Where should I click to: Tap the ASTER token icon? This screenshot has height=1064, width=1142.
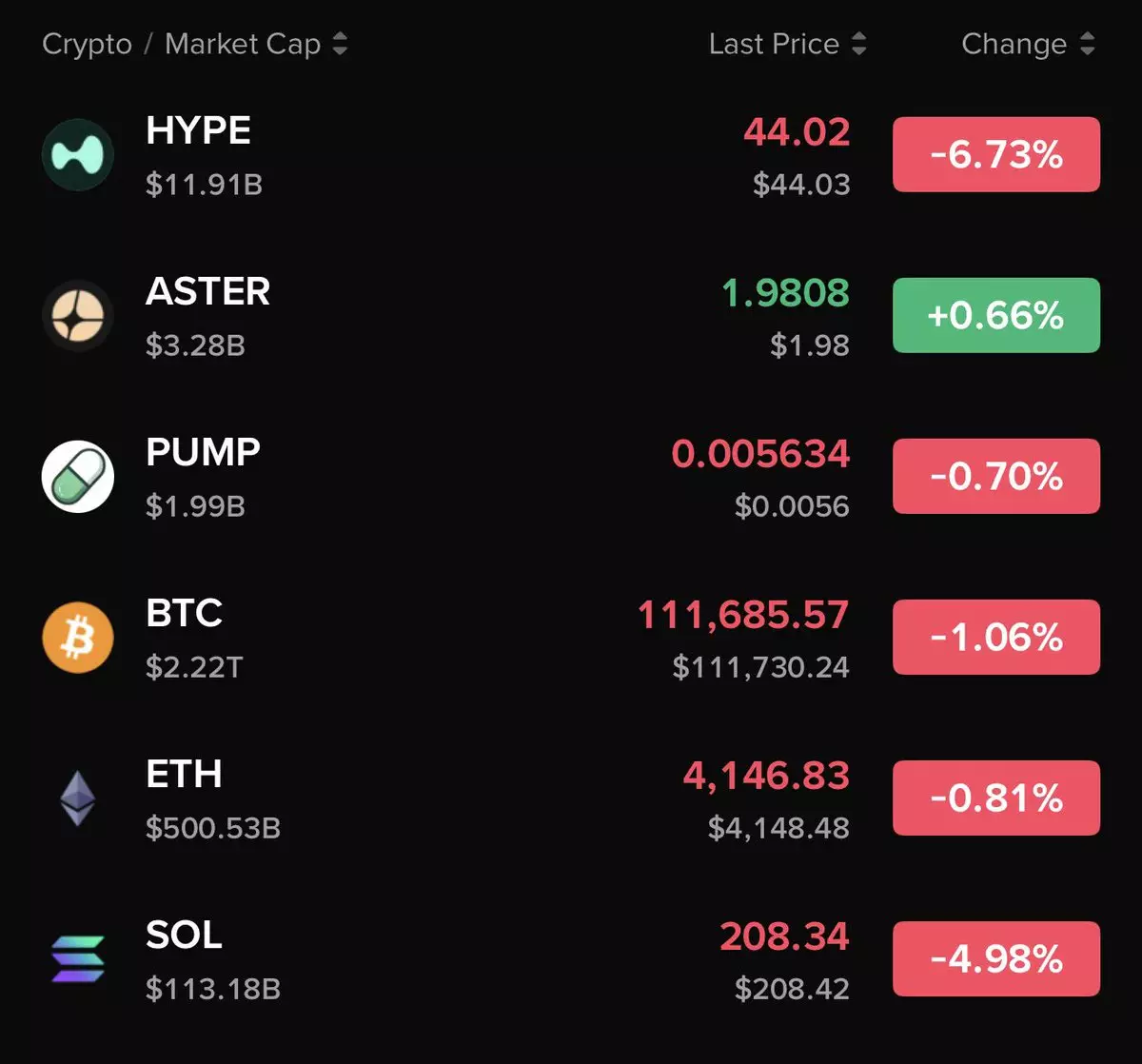(x=78, y=315)
